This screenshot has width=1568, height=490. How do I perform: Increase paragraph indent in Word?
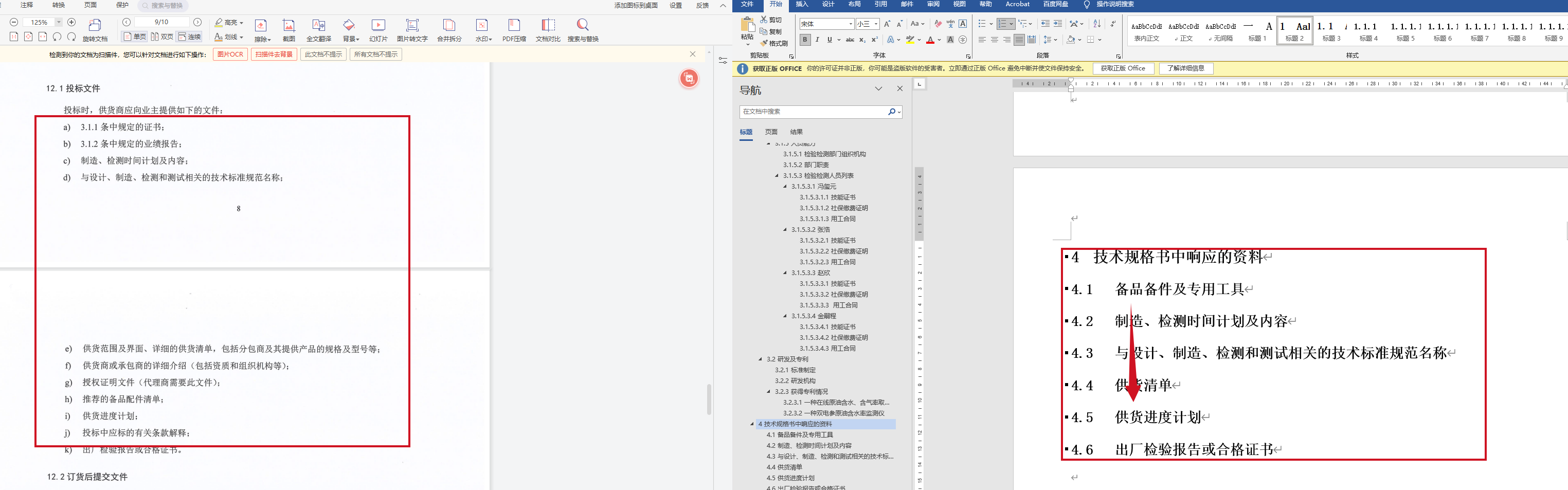coord(1058,24)
